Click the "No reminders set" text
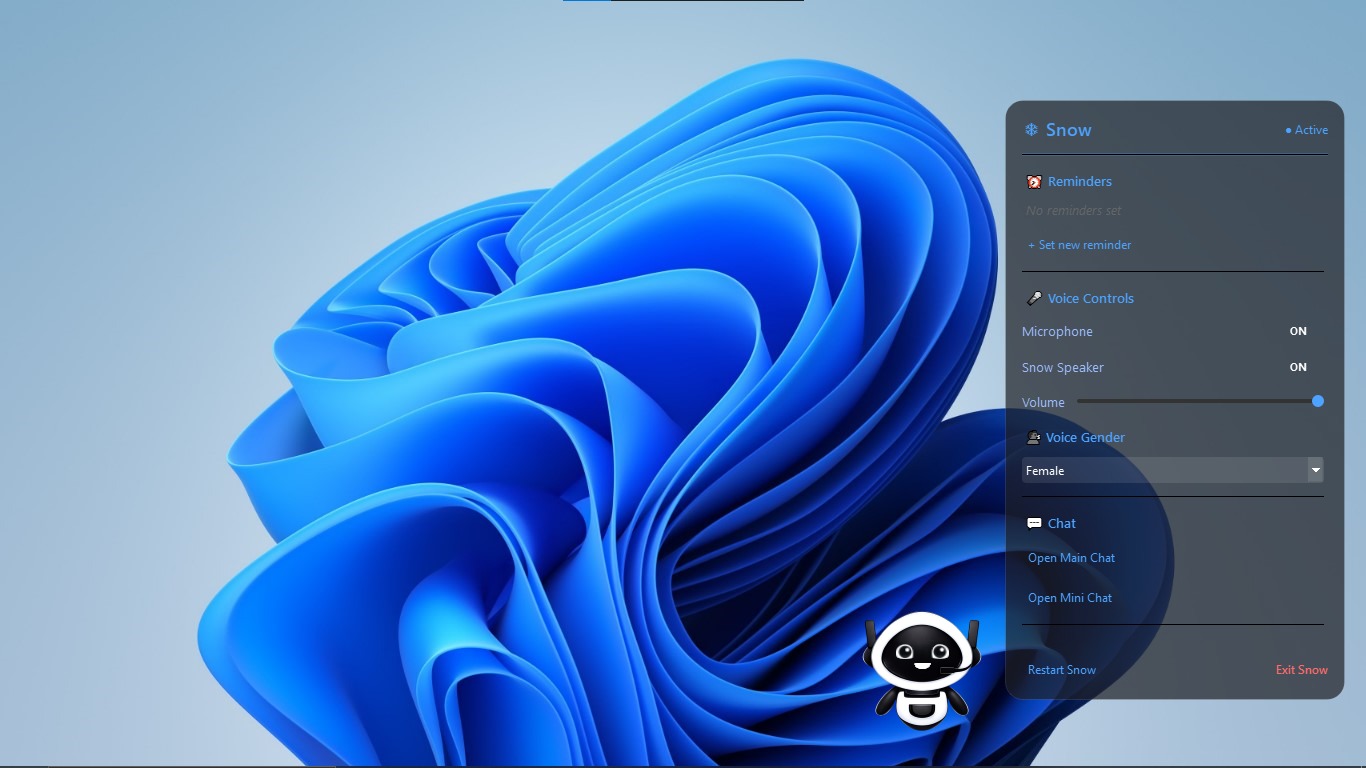Viewport: 1366px width, 768px height. 1074,211
